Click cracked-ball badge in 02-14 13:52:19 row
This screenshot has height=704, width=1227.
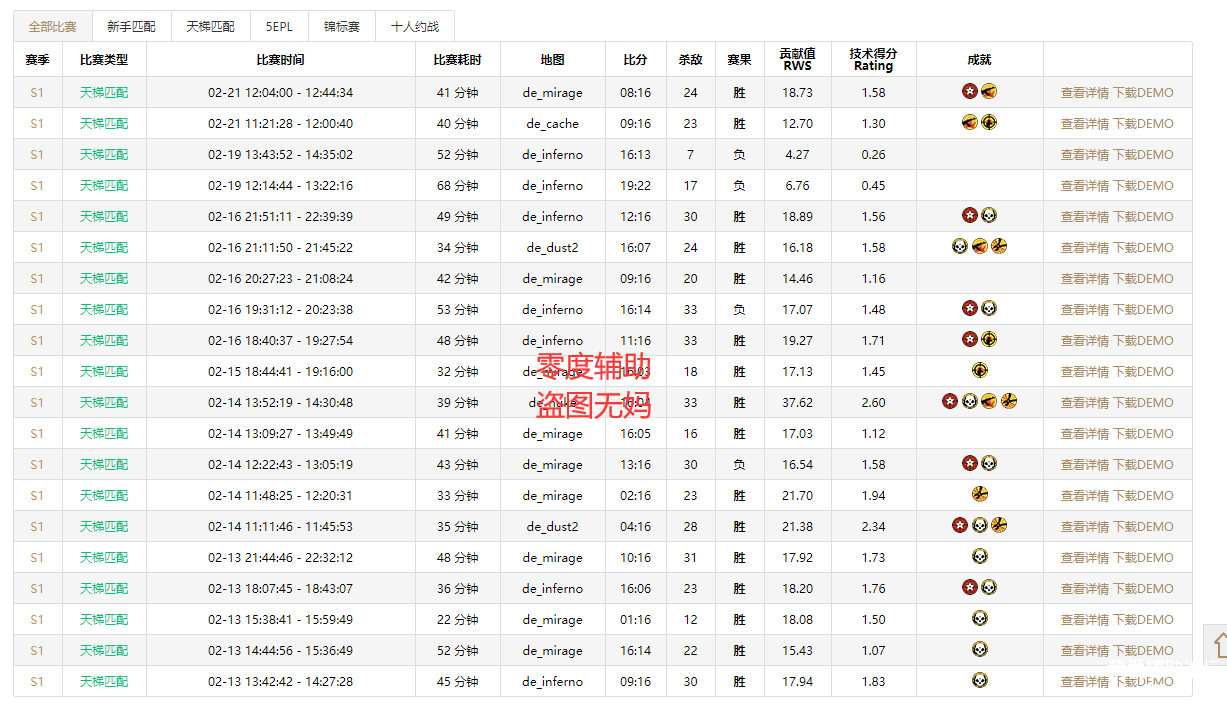[1008, 402]
